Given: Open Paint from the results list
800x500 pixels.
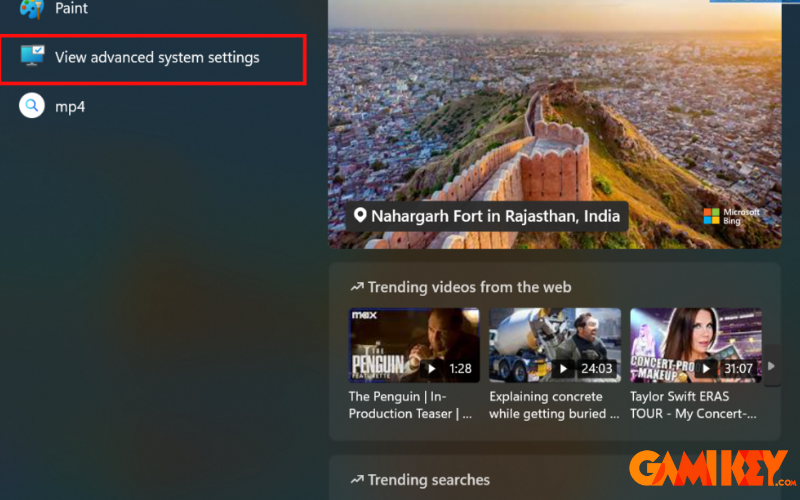Looking at the screenshot, I should pyautogui.click(x=71, y=9).
